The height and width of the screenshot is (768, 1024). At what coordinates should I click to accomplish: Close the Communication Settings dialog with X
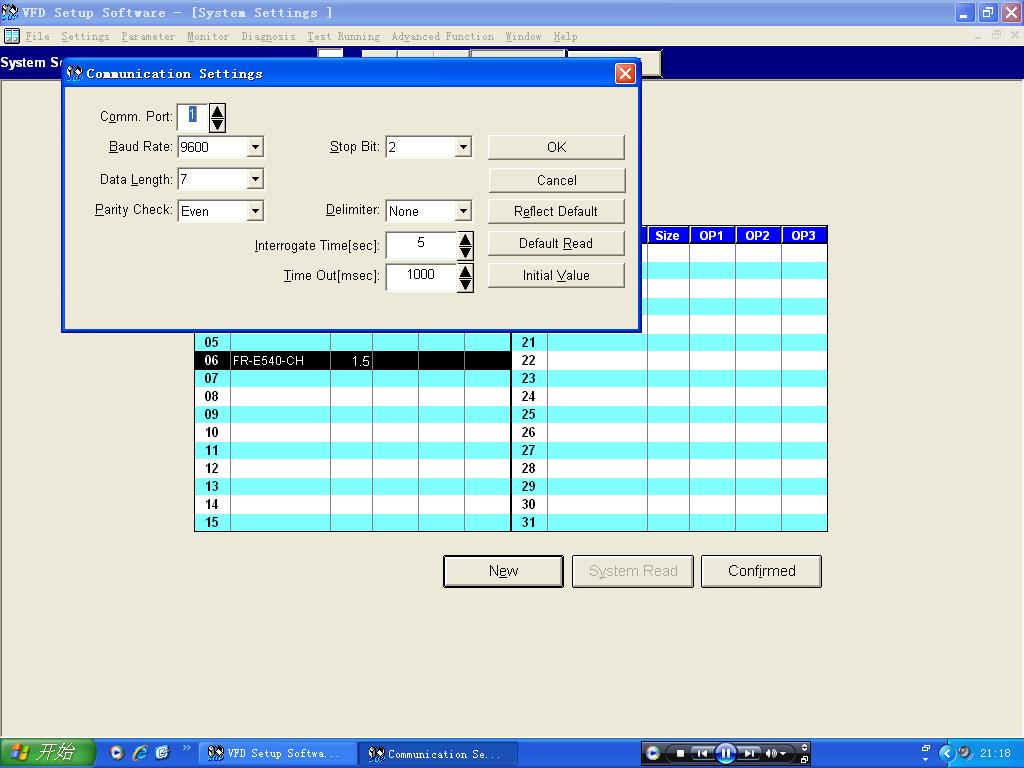pos(625,73)
